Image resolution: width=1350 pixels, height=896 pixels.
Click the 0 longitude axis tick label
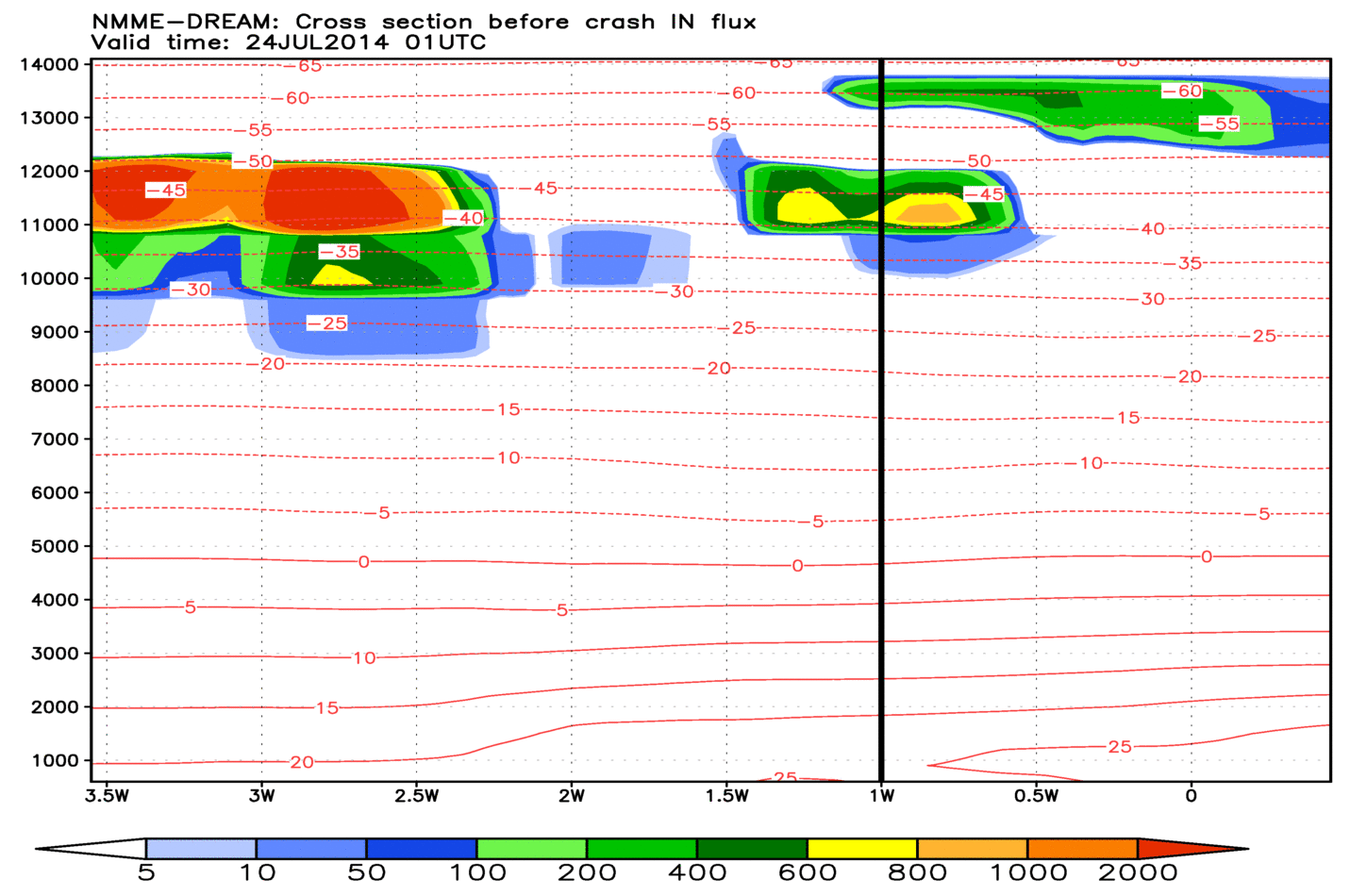(1191, 796)
